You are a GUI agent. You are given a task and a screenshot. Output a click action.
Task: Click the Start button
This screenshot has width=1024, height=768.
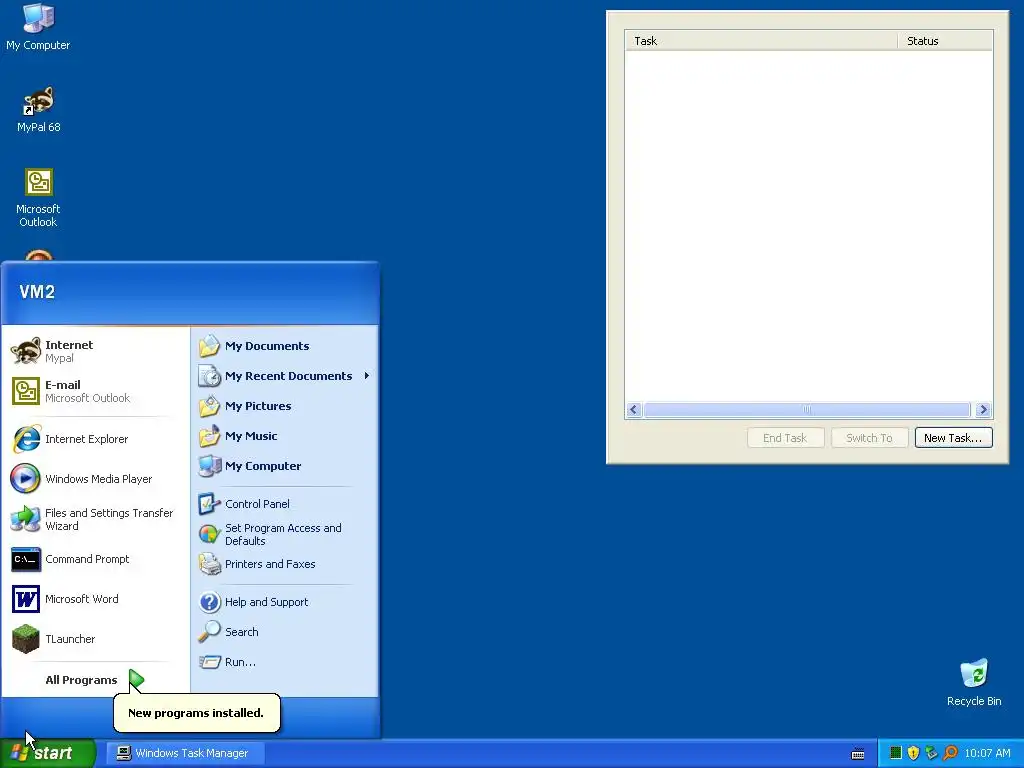tap(48, 753)
